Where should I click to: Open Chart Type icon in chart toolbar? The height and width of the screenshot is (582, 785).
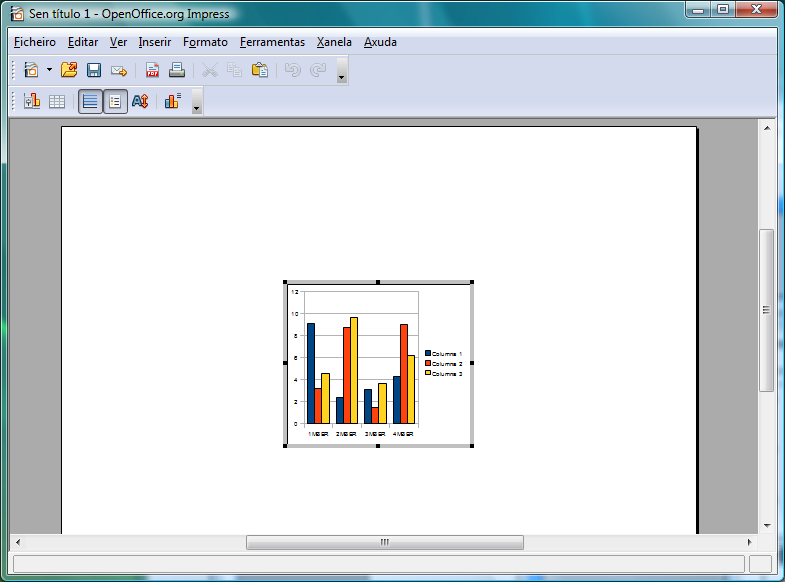click(32, 101)
